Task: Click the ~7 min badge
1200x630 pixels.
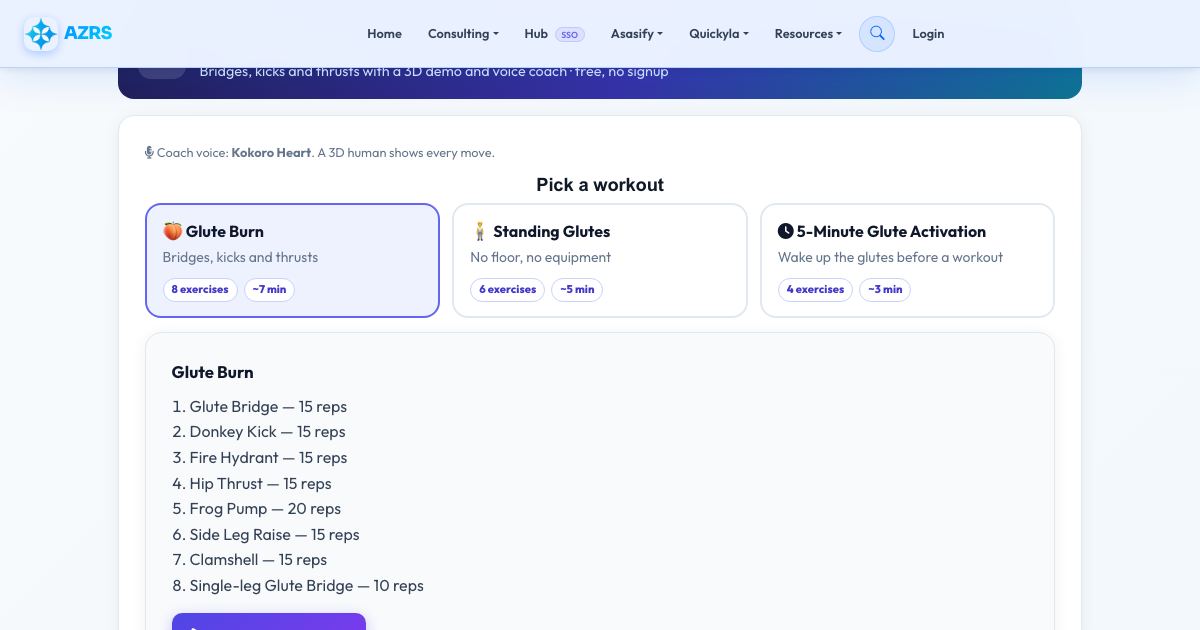Action: [269, 290]
